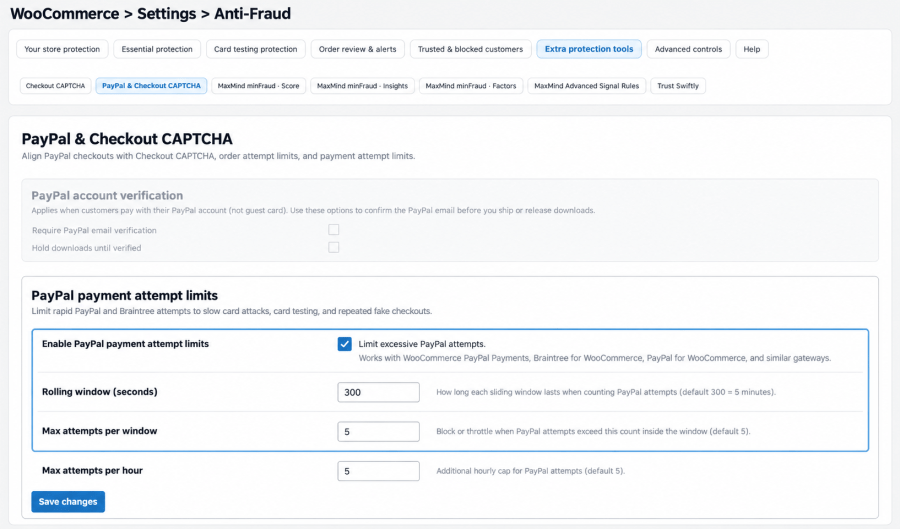Go to the Order review & alerts tab

tap(358, 49)
